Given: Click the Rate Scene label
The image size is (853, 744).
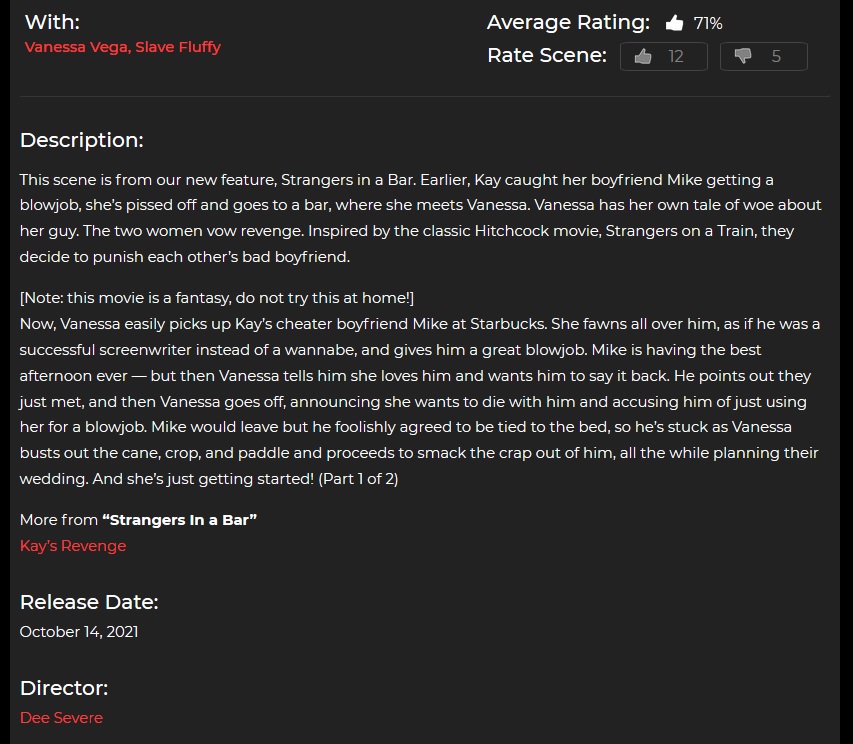Looking at the screenshot, I should (547, 55).
